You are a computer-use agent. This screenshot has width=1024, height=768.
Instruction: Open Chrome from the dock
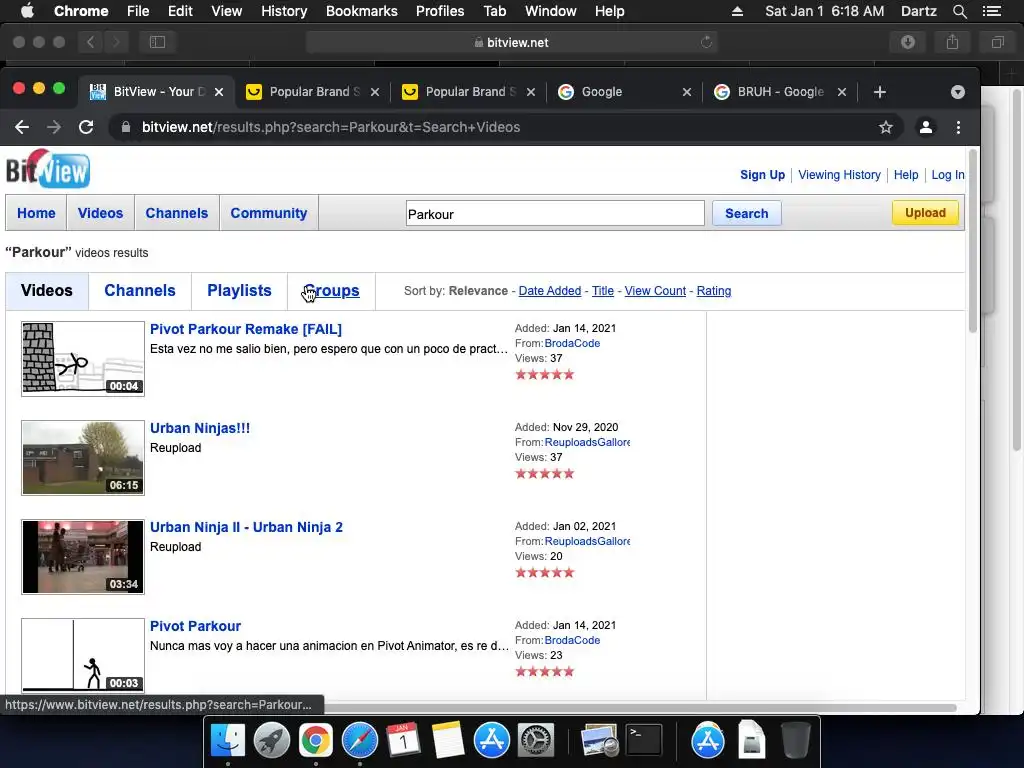click(315, 741)
